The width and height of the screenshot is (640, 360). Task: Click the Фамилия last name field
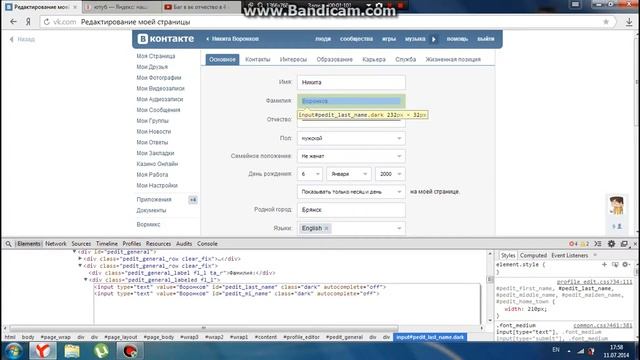click(351, 101)
